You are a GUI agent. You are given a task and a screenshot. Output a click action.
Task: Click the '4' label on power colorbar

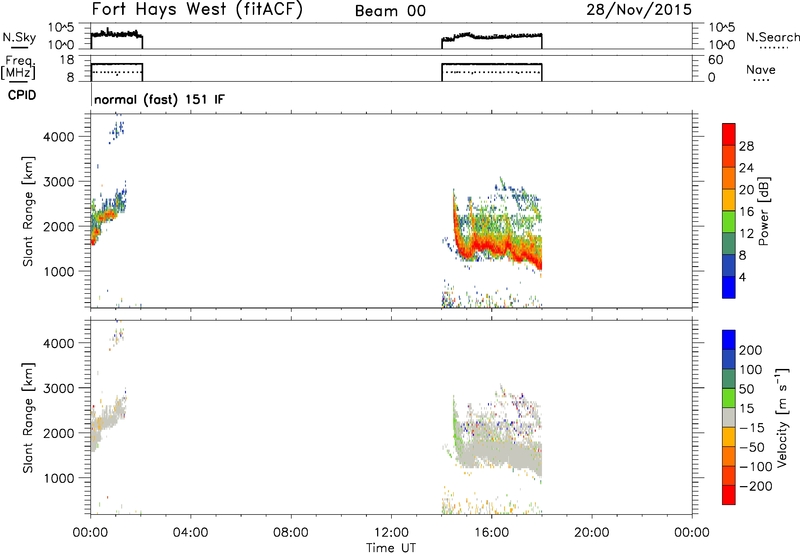pyautogui.click(x=742, y=277)
